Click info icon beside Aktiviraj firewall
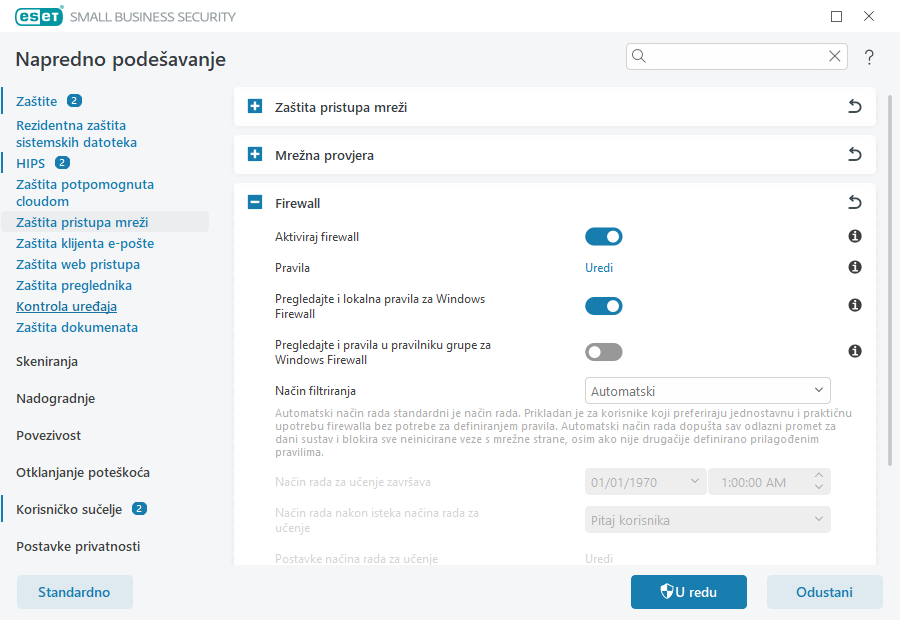Viewport: 900px width, 620px height. coord(854,236)
